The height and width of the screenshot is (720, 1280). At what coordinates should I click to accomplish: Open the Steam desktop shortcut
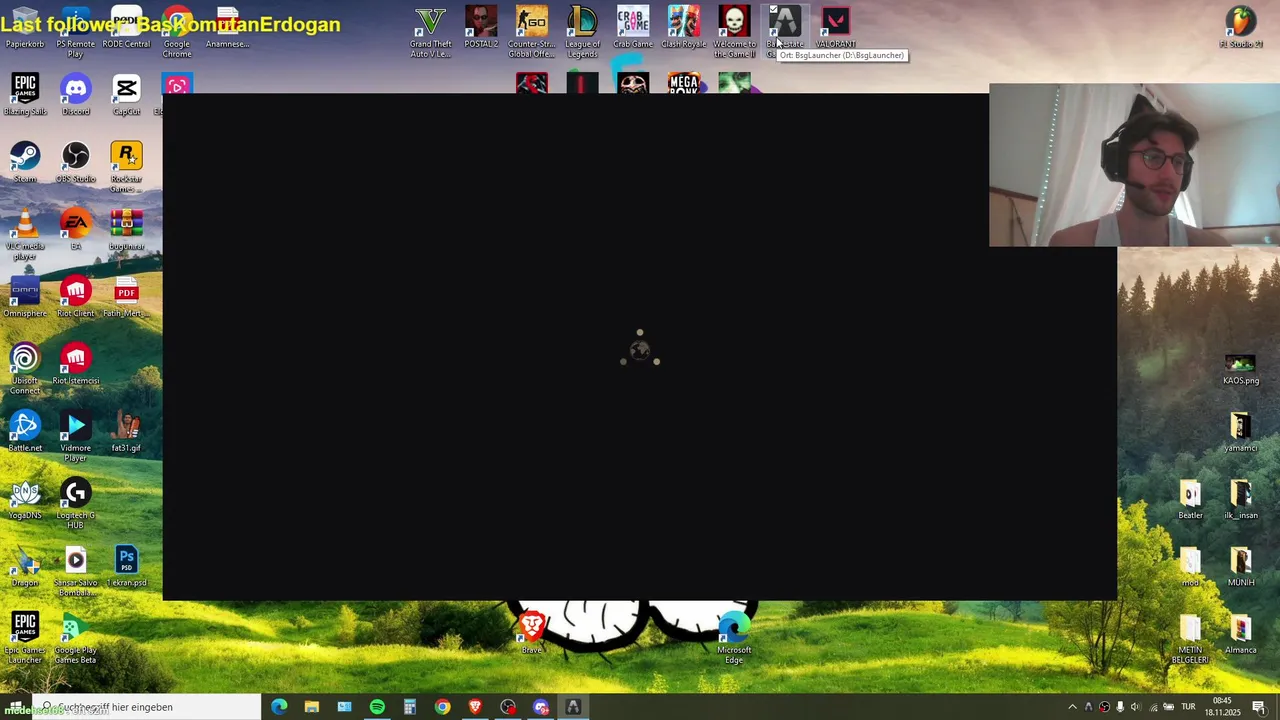[25, 162]
